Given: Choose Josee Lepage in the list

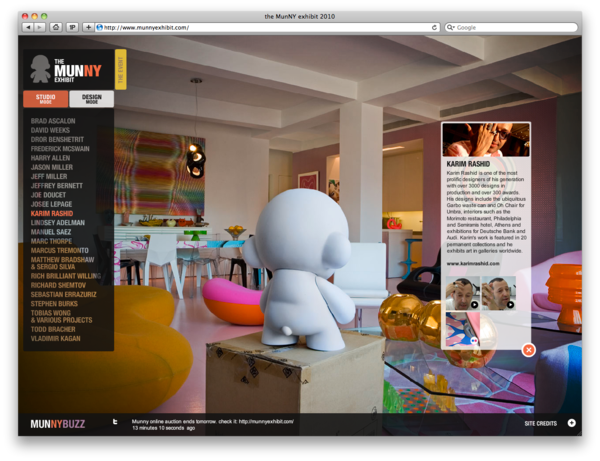Looking at the screenshot, I should pyautogui.click(x=51, y=204).
